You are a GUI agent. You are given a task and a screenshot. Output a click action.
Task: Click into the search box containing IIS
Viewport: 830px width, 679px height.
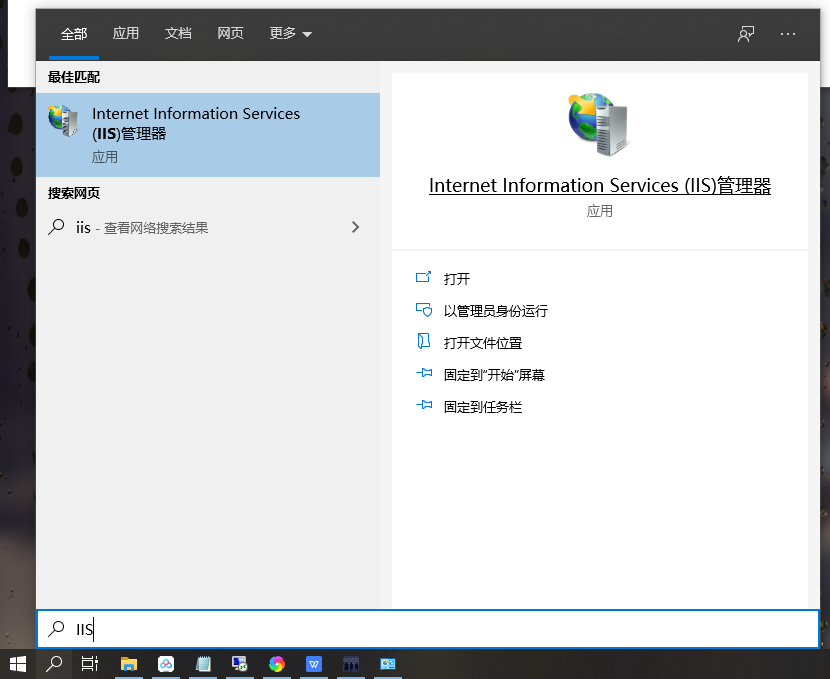pyautogui.click(x=428, y=629)
